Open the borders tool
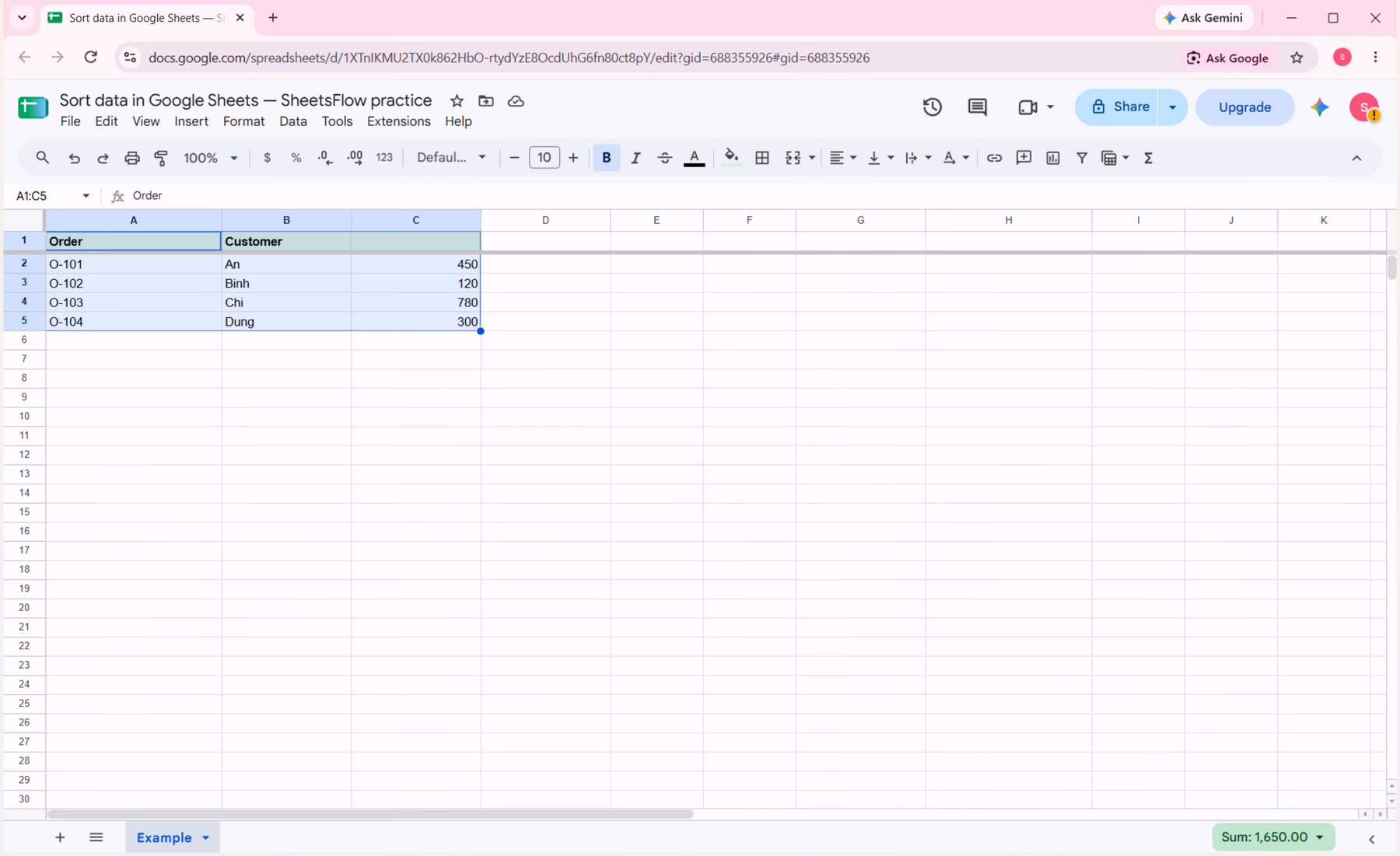This screenshot has width=1400, height=856. tap(762, 158)
